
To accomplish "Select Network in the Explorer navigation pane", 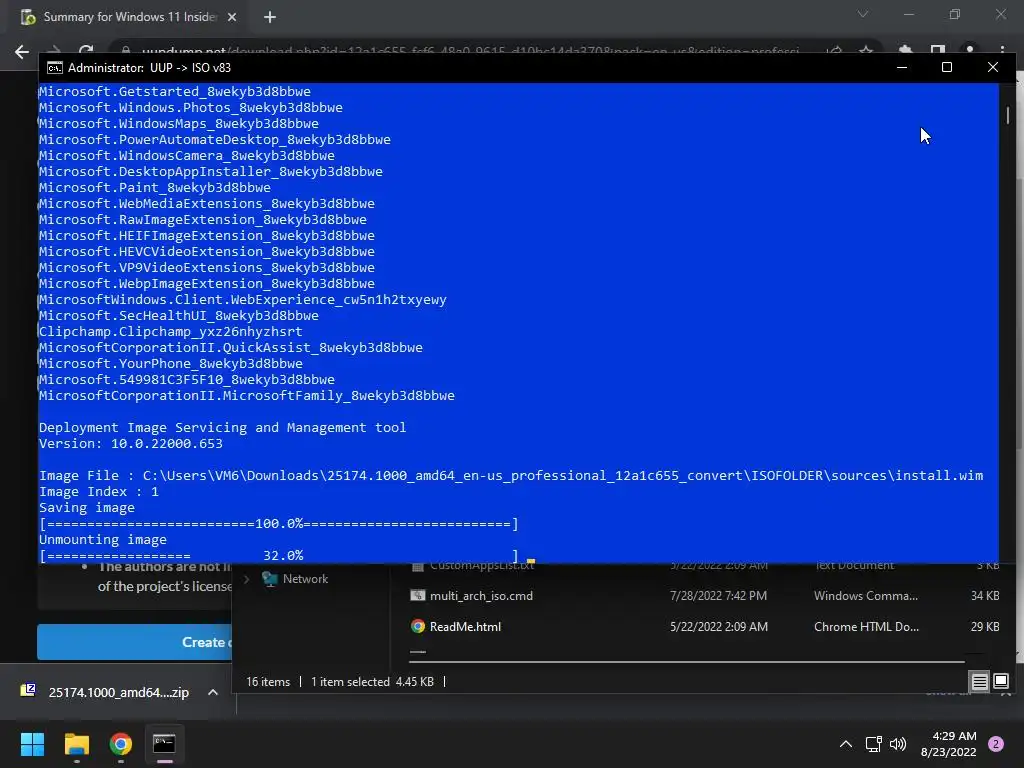I will pyautogui.click(x=305, y=579).
